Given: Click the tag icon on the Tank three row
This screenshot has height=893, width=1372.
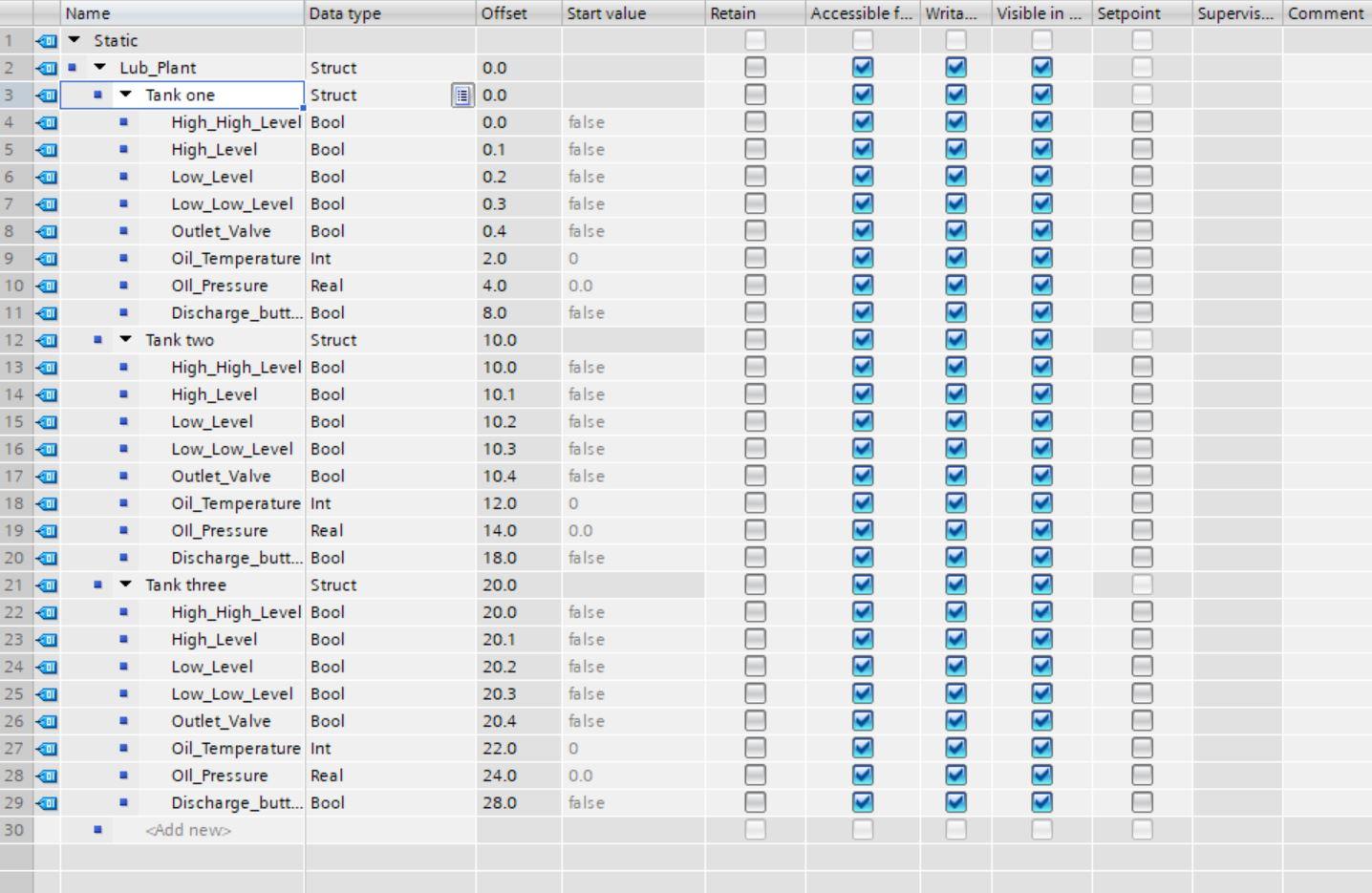Looking at the screenshot, I should 46,585.
